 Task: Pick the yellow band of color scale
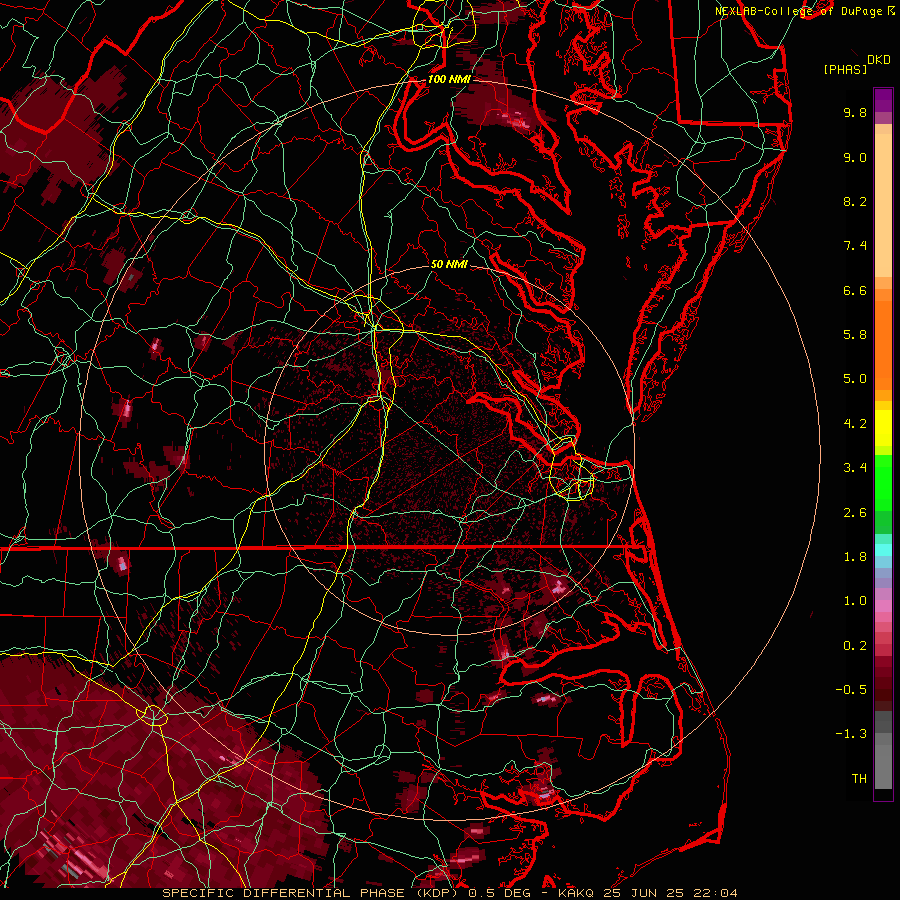883,428
